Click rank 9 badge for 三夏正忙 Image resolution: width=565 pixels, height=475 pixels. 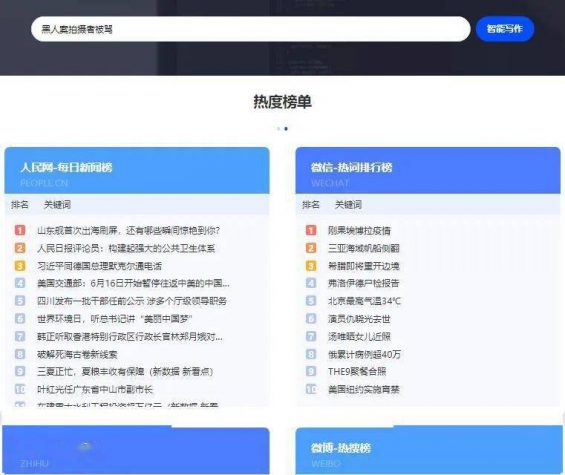tap(20, 371)
